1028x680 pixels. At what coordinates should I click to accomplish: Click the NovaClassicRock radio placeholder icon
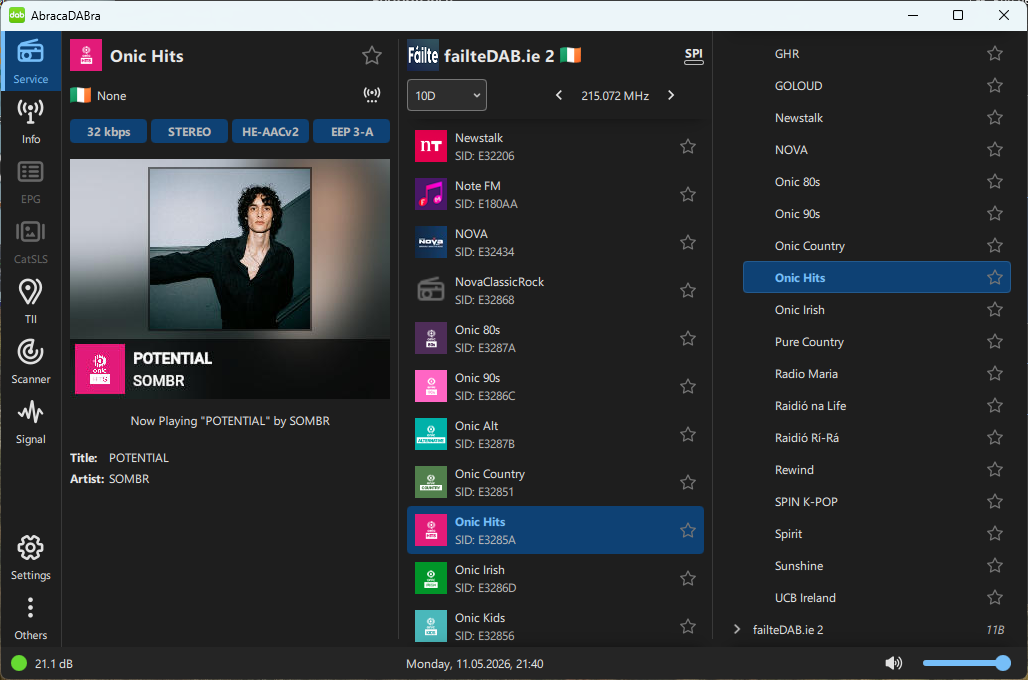[x=431, y=290]
